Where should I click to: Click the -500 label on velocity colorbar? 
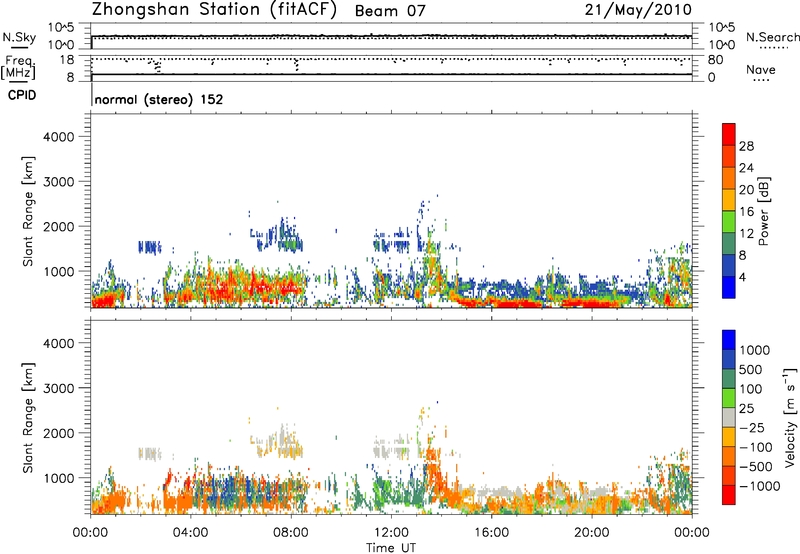(755, 467)
